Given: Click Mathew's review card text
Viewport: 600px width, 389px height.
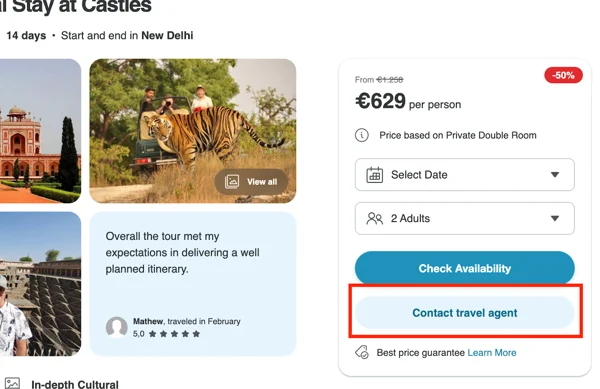Looking at the screenshot, I should 182,252.
